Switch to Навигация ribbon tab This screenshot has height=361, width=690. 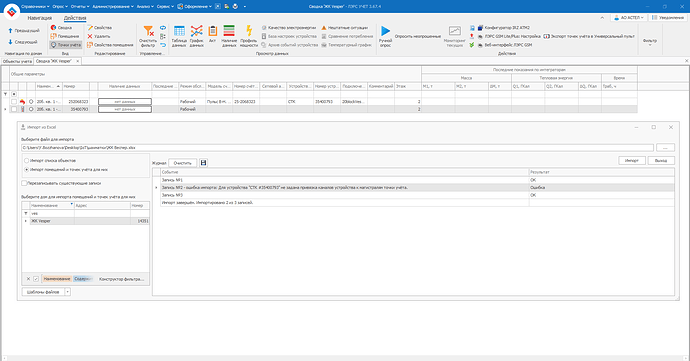[40, 18]
